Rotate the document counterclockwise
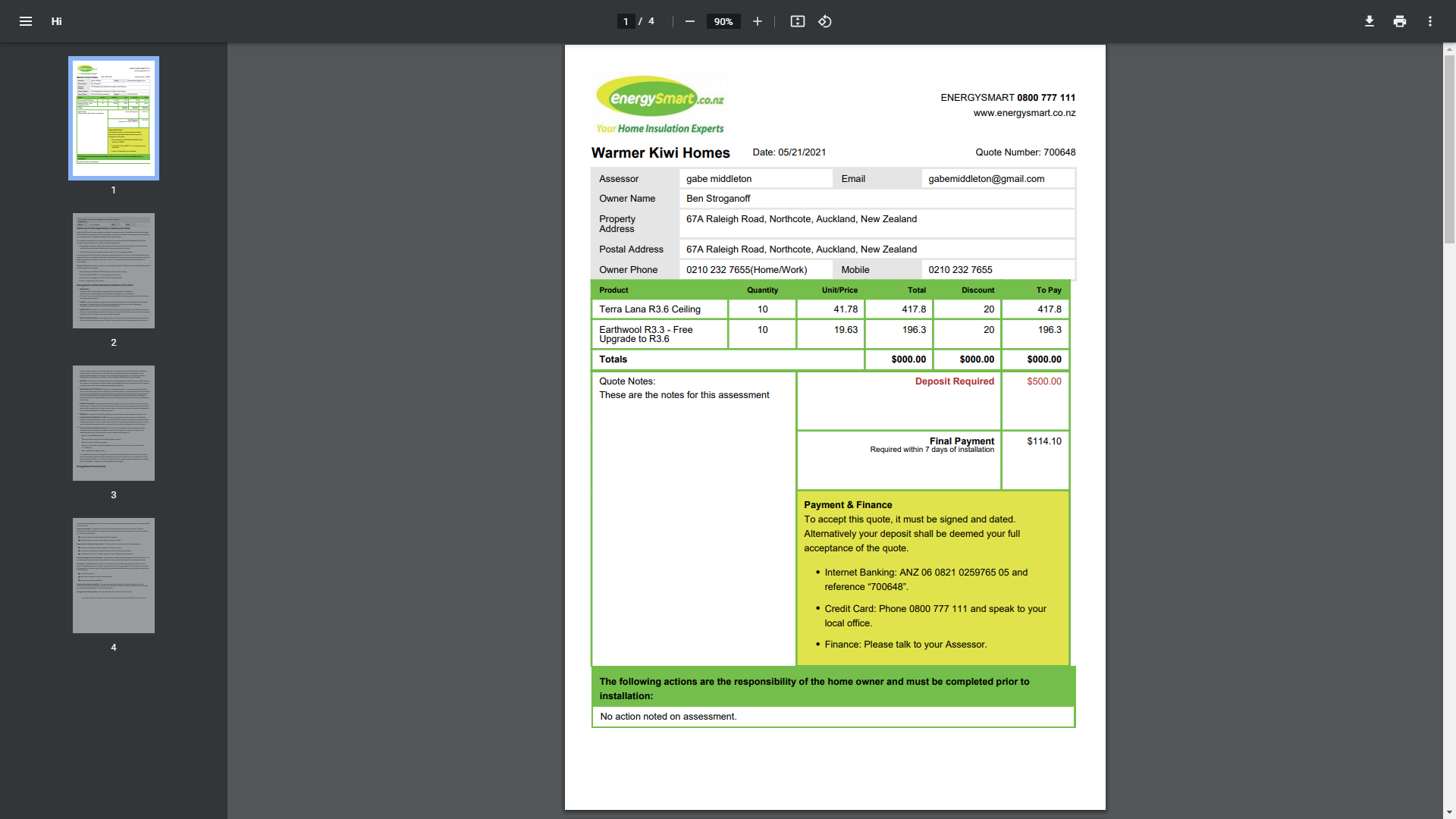The width and height of the screenshot is (1456, 819). click(825, 21)
